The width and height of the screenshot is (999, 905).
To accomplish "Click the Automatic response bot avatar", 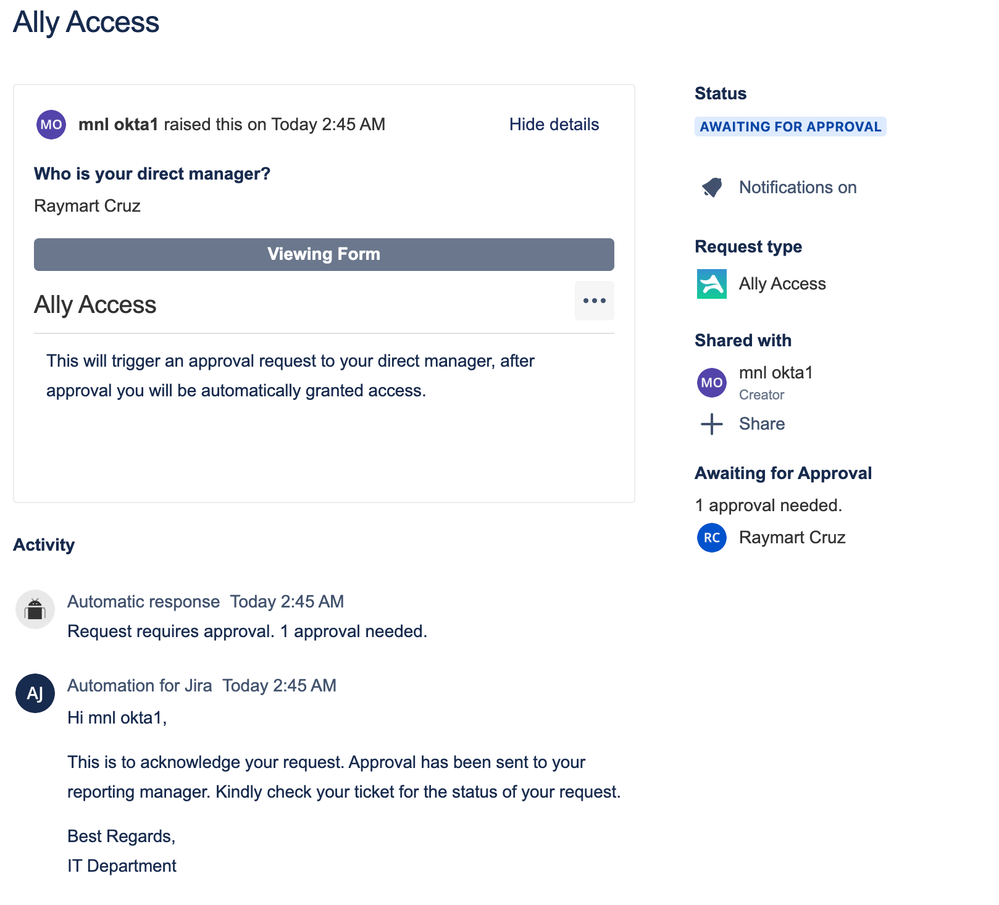I will coord(35,609).
